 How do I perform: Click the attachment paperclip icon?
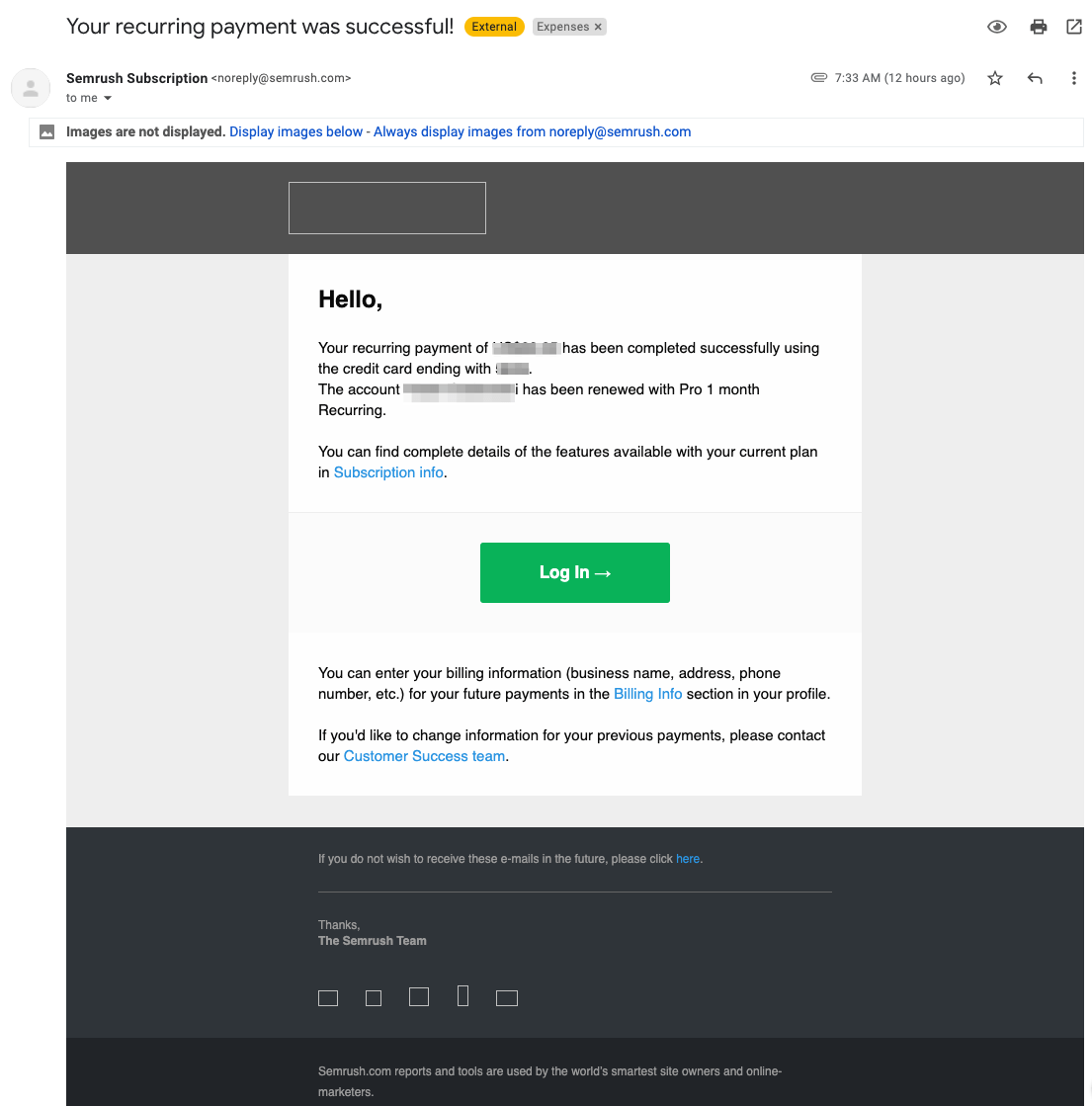818,78
